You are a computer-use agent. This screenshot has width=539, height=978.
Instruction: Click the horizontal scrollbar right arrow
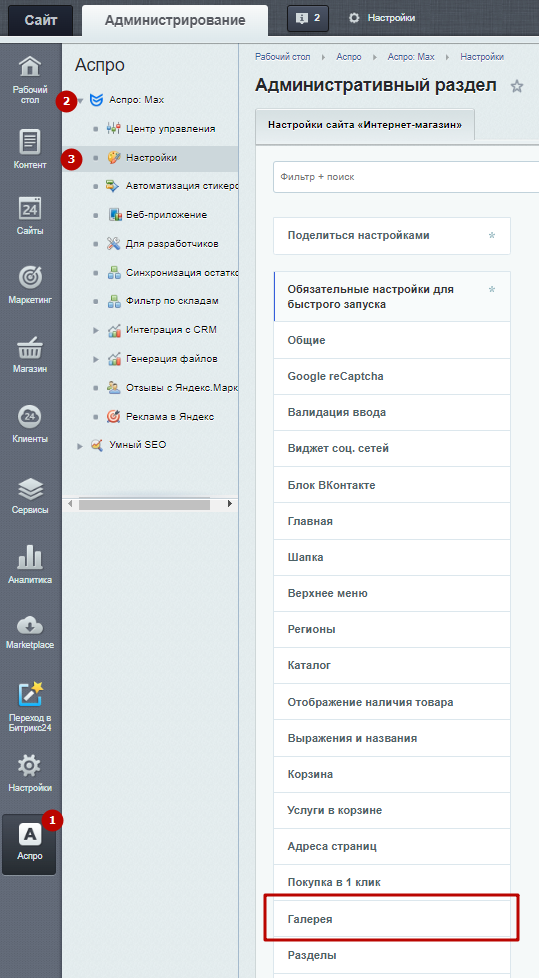pos(230,503)
